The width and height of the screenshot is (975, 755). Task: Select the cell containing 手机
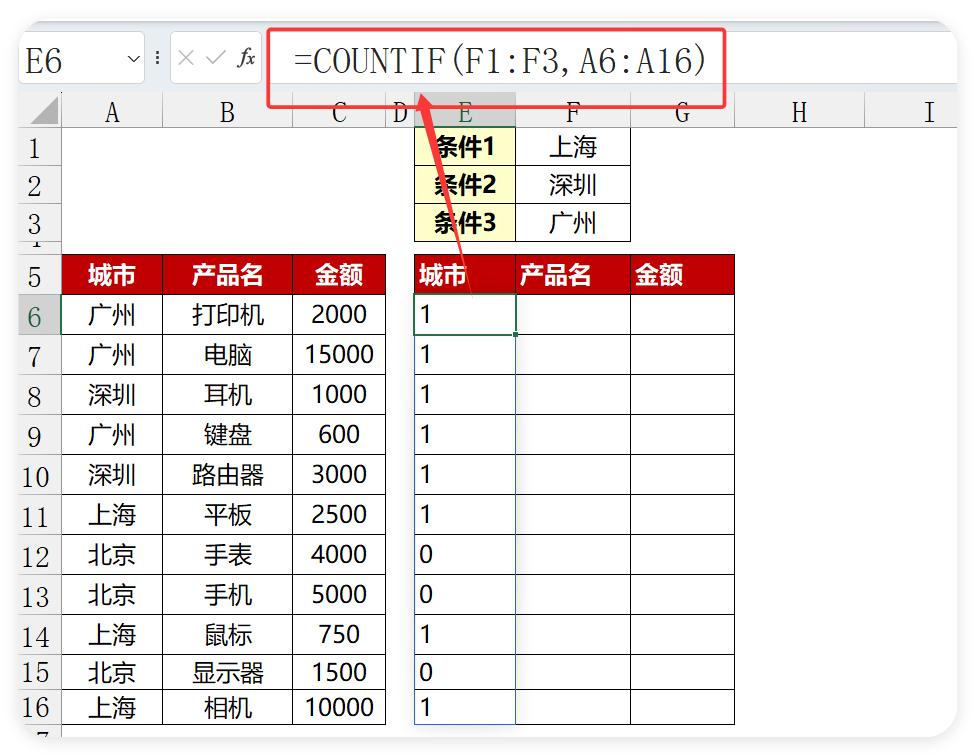228,595
